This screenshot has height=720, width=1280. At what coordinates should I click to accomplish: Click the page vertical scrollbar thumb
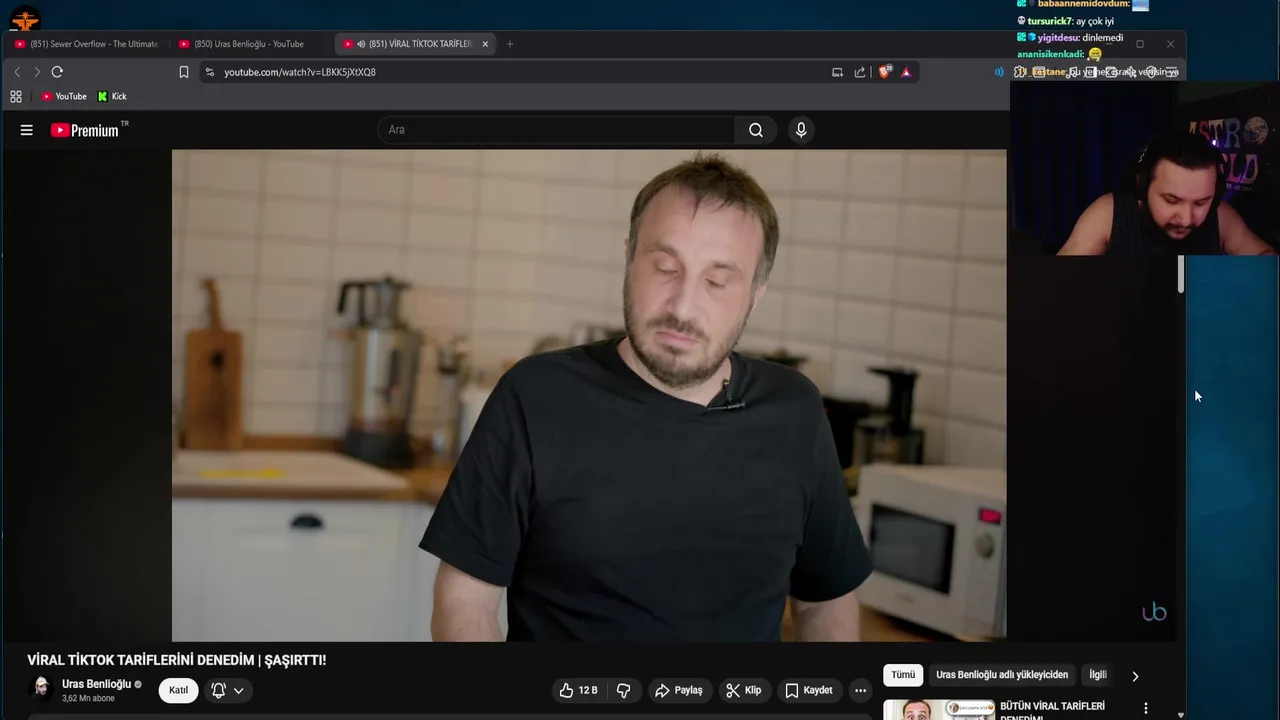(x=1181, y=274)
